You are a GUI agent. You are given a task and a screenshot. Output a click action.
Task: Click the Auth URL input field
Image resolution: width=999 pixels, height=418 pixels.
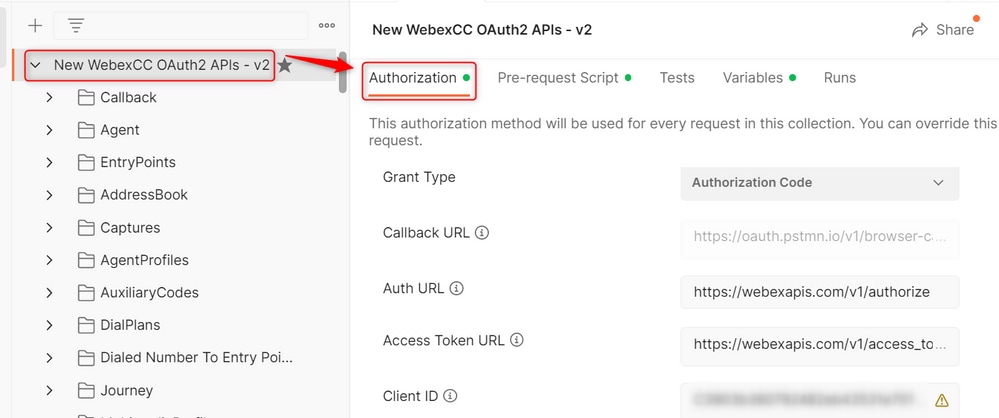pos(819,292)
